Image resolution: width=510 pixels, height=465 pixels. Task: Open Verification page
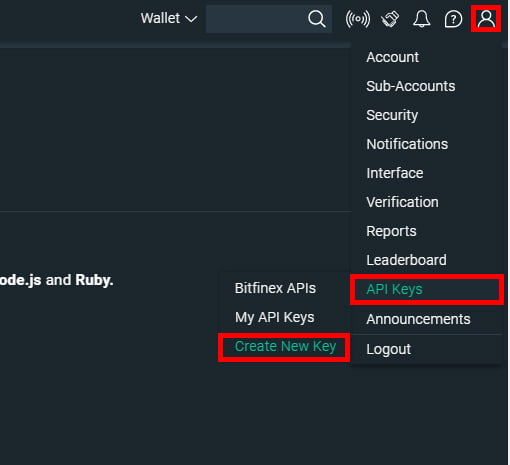coord(402,202)
